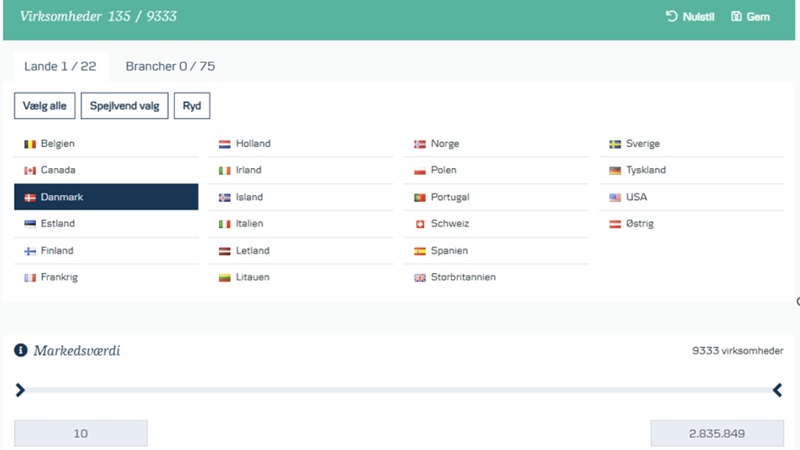Click the maximum value field showing 2.835.849

click(x=716, y=433)
